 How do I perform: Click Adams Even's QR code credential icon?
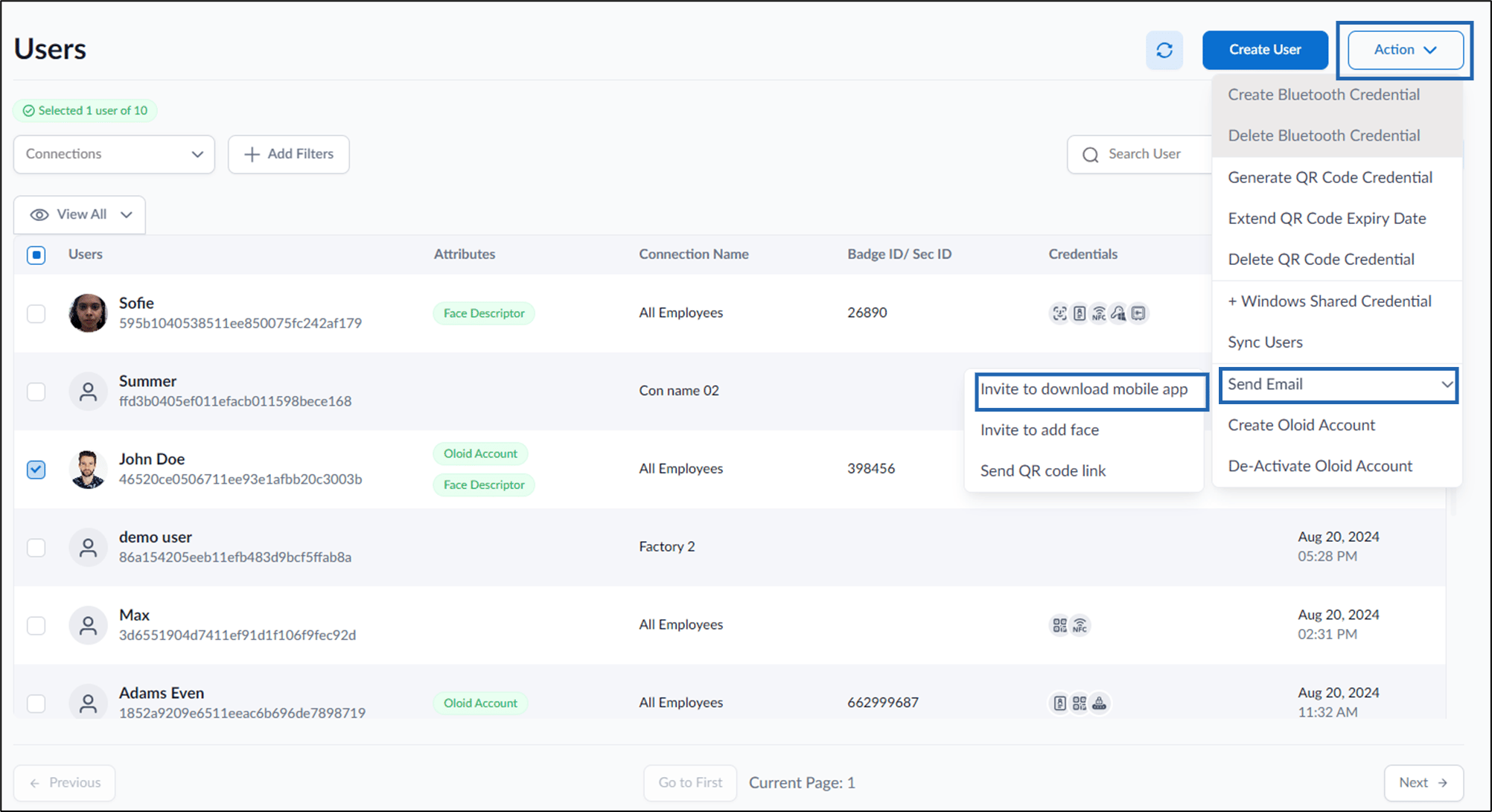1080,703
